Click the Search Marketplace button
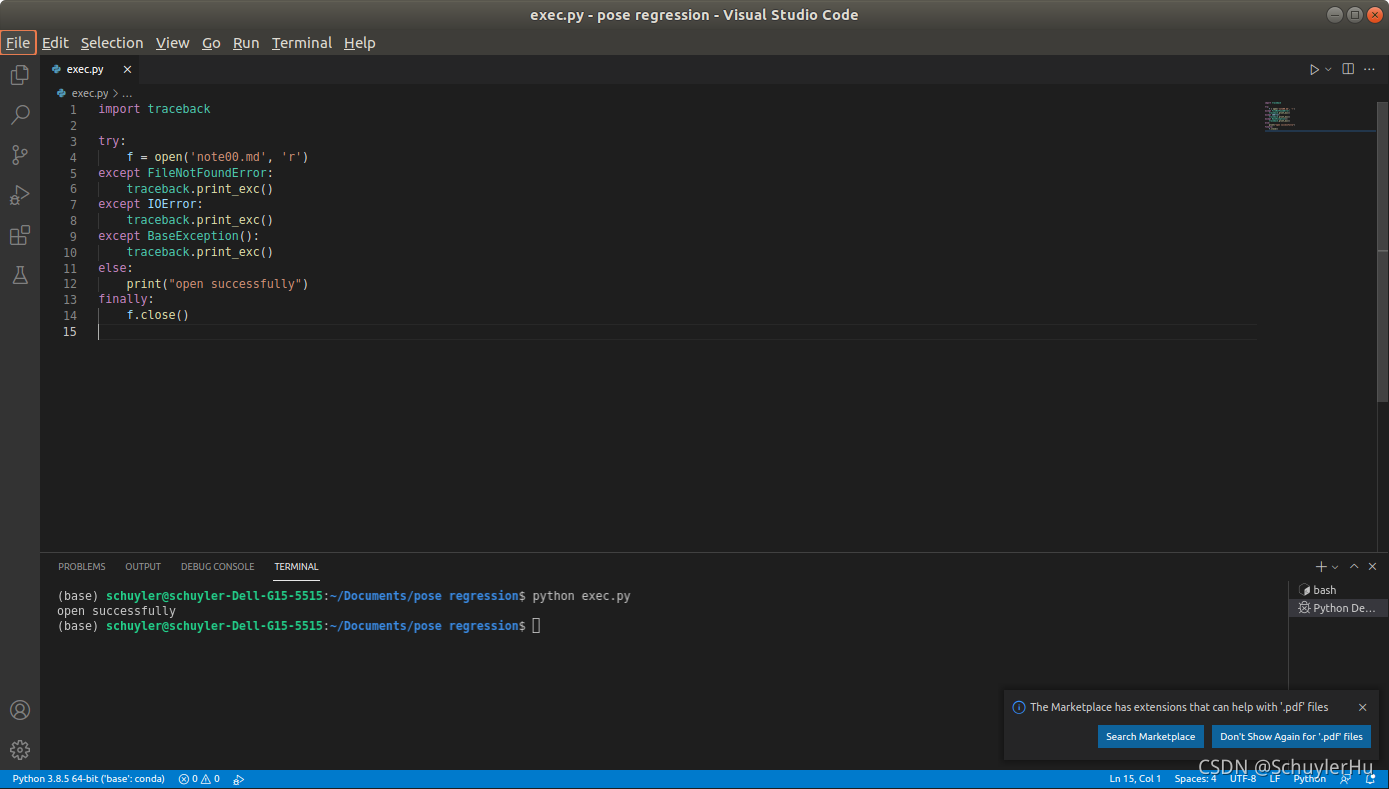Screen dimensions: 1389x789 (1150, 737)
